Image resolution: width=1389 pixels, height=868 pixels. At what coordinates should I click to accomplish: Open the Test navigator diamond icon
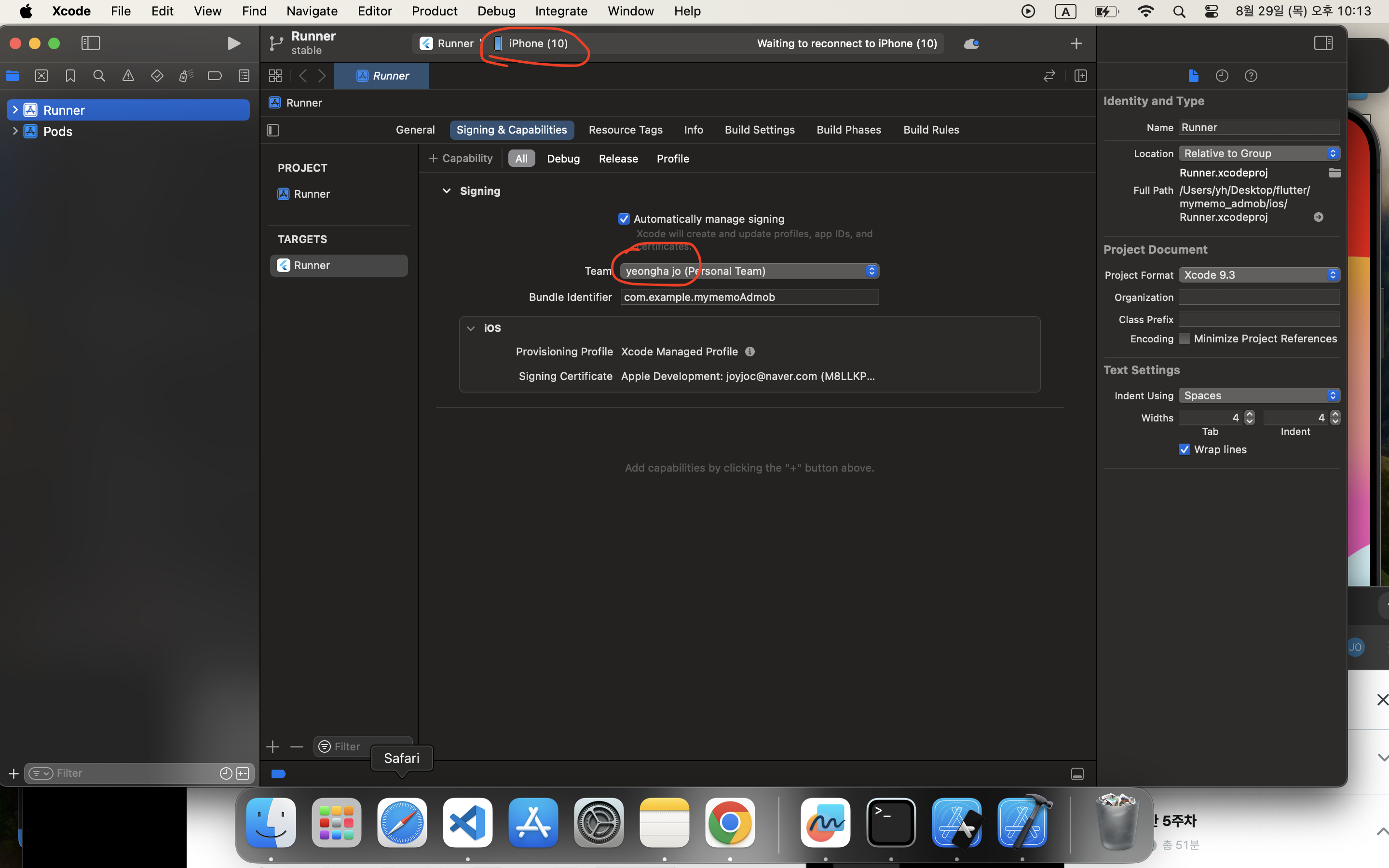[157, 76]
